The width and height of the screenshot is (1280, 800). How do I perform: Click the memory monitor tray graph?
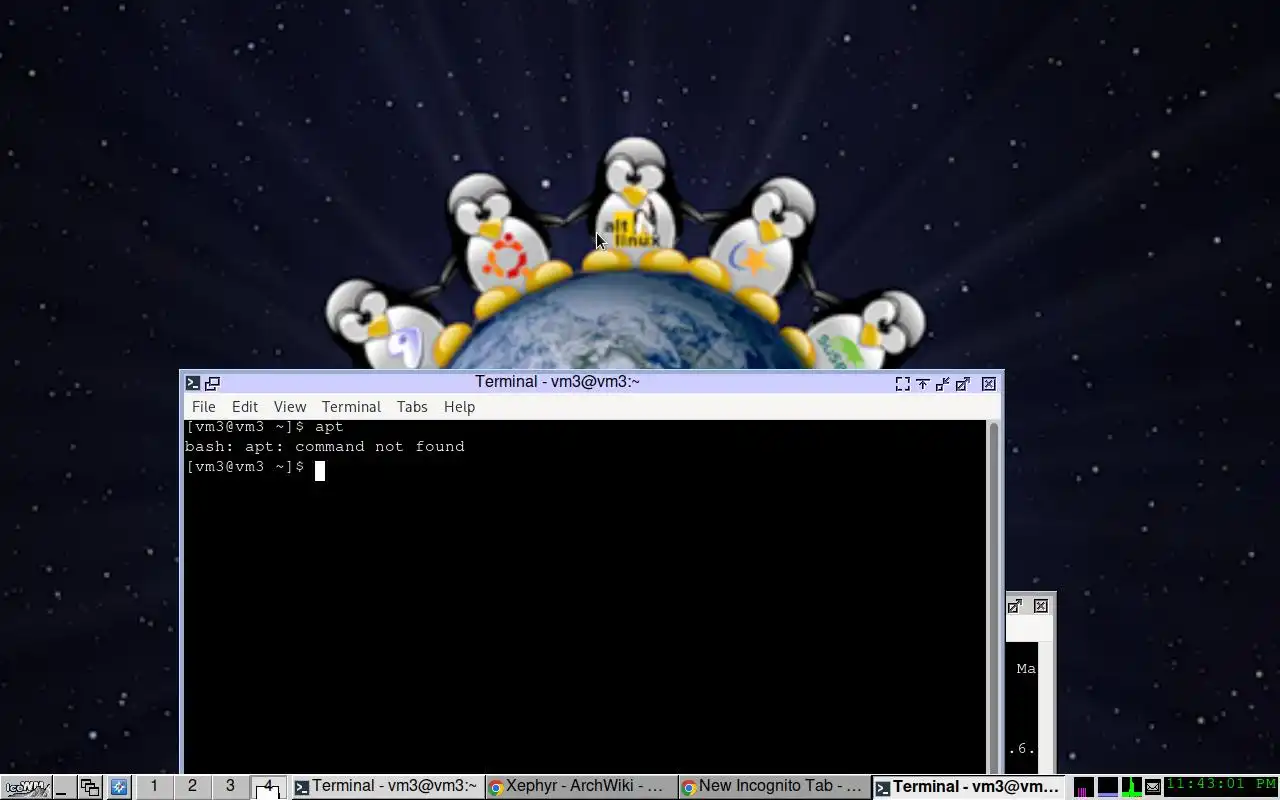pyautogui.click(x=1107, y=787)
